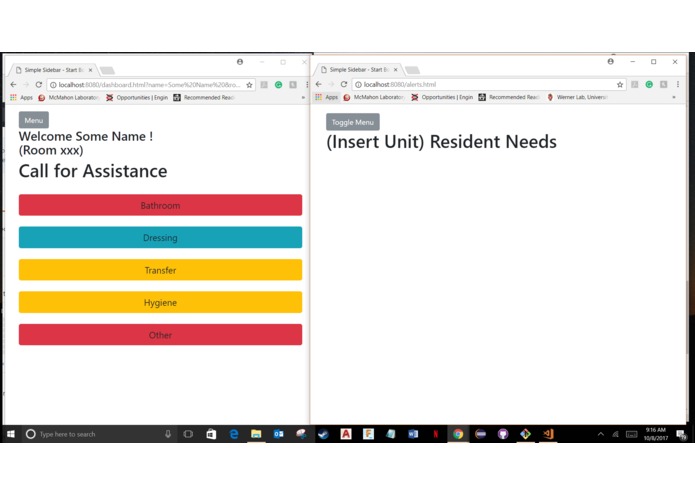Viewport: 695px width, 494px height.
Task: Open a new tab in the left window
Action: tap(107, 70)
